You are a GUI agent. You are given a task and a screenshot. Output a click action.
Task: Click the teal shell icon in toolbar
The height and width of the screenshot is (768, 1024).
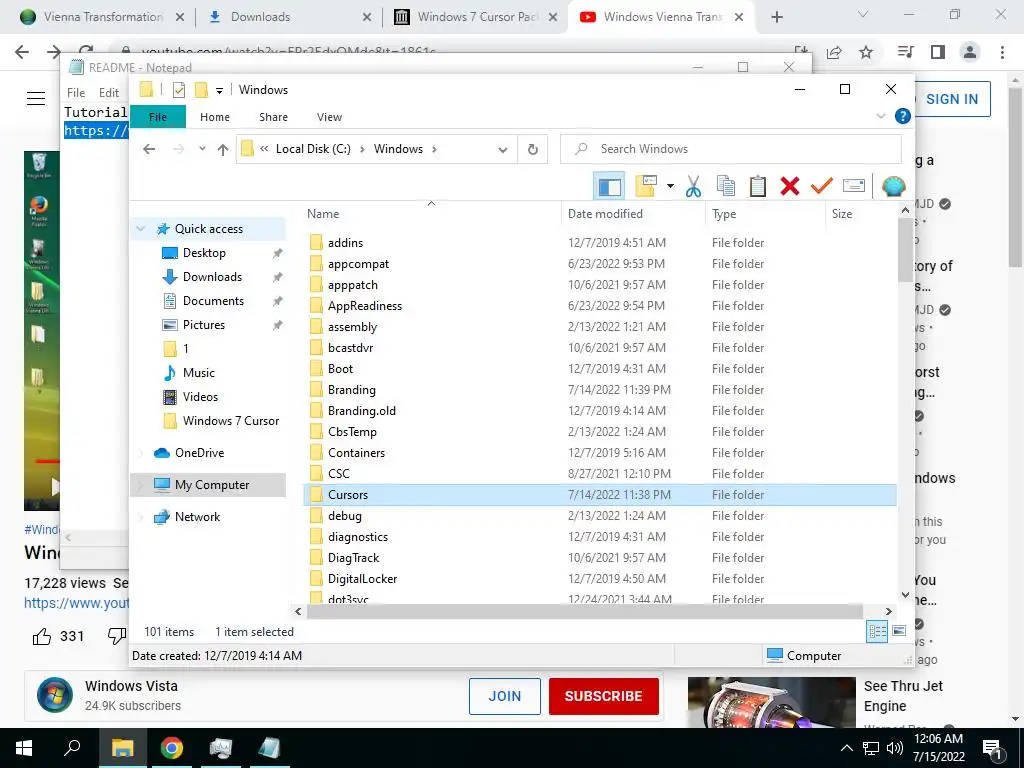click(x=893, y=186)
